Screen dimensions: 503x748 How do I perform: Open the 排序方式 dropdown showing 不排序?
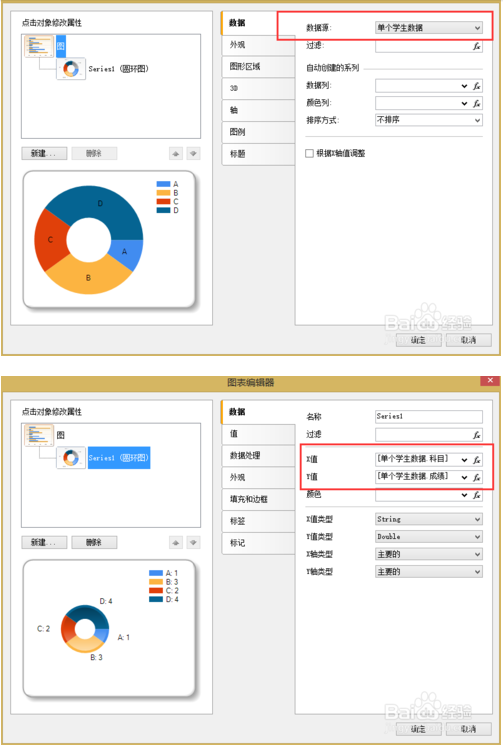(x=429, y=120)
